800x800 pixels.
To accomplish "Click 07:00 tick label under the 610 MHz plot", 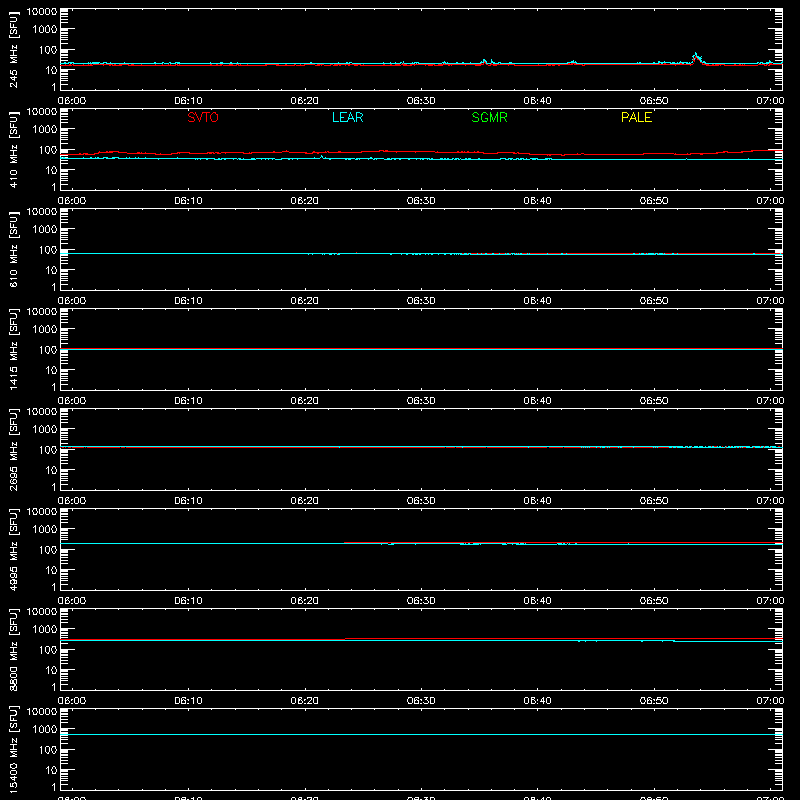I will click(770, 301).
